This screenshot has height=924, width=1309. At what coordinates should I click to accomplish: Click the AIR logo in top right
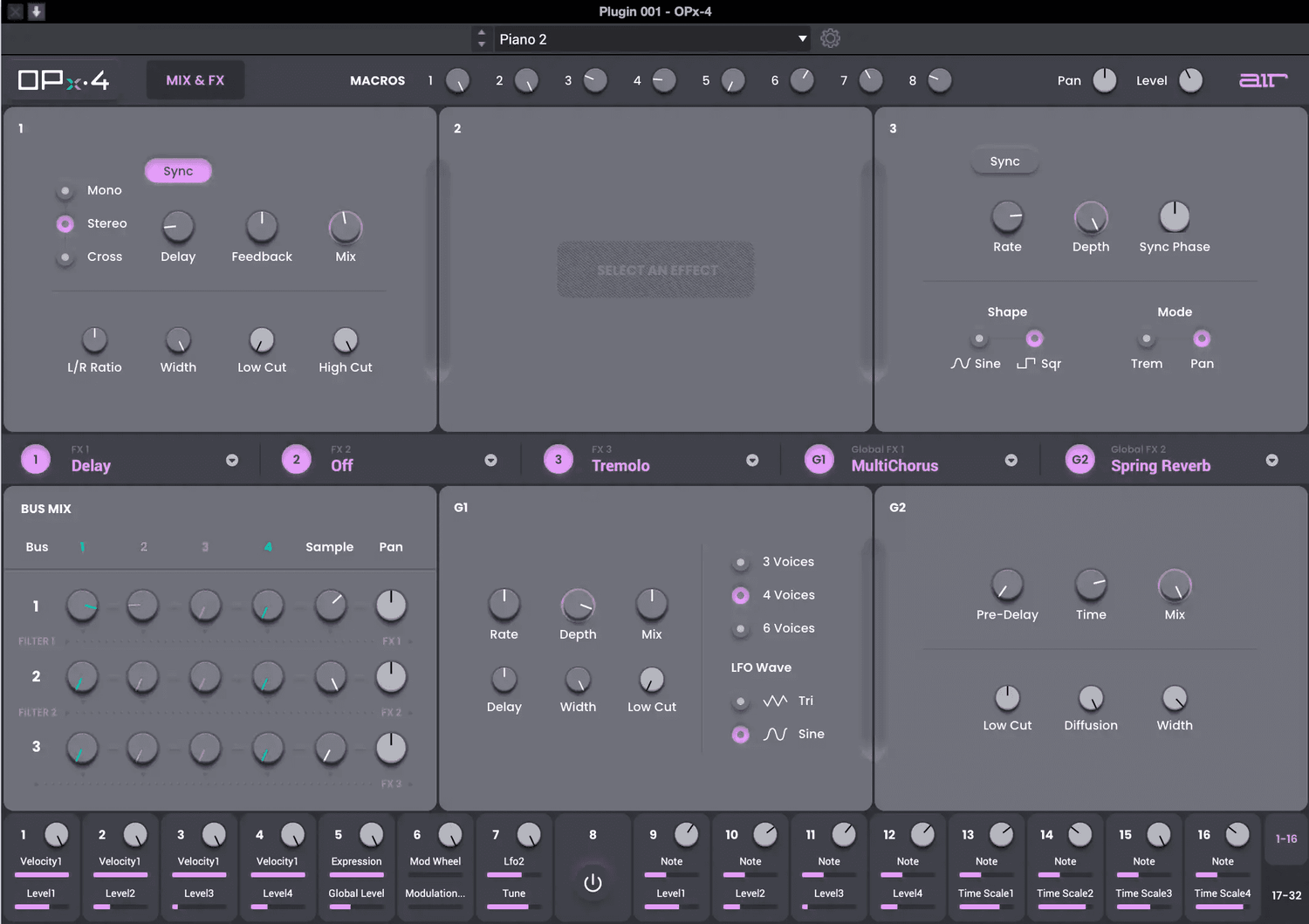click(1263, 80)
